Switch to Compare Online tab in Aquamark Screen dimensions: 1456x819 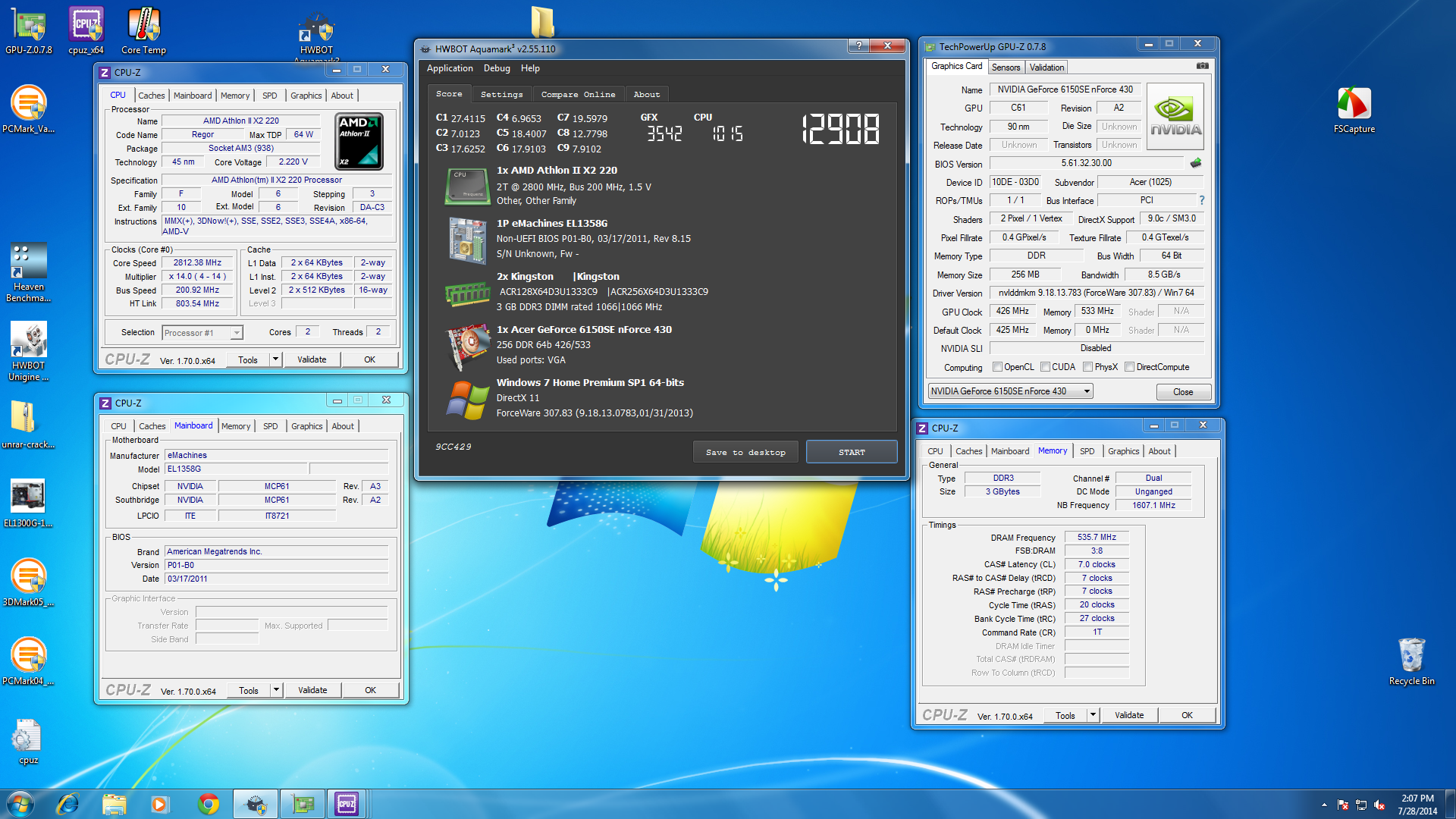578,95
